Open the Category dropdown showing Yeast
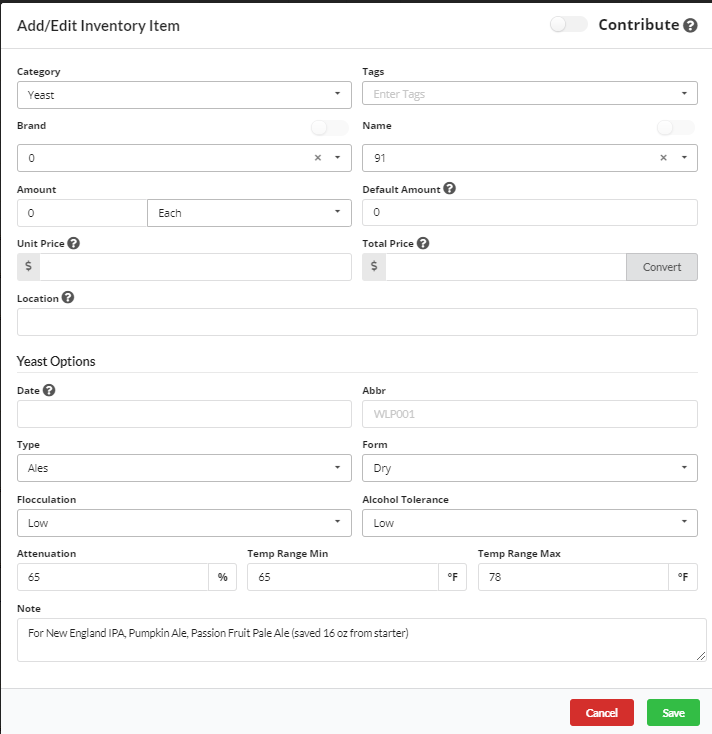Screen dimensions: 712x734 184,95
